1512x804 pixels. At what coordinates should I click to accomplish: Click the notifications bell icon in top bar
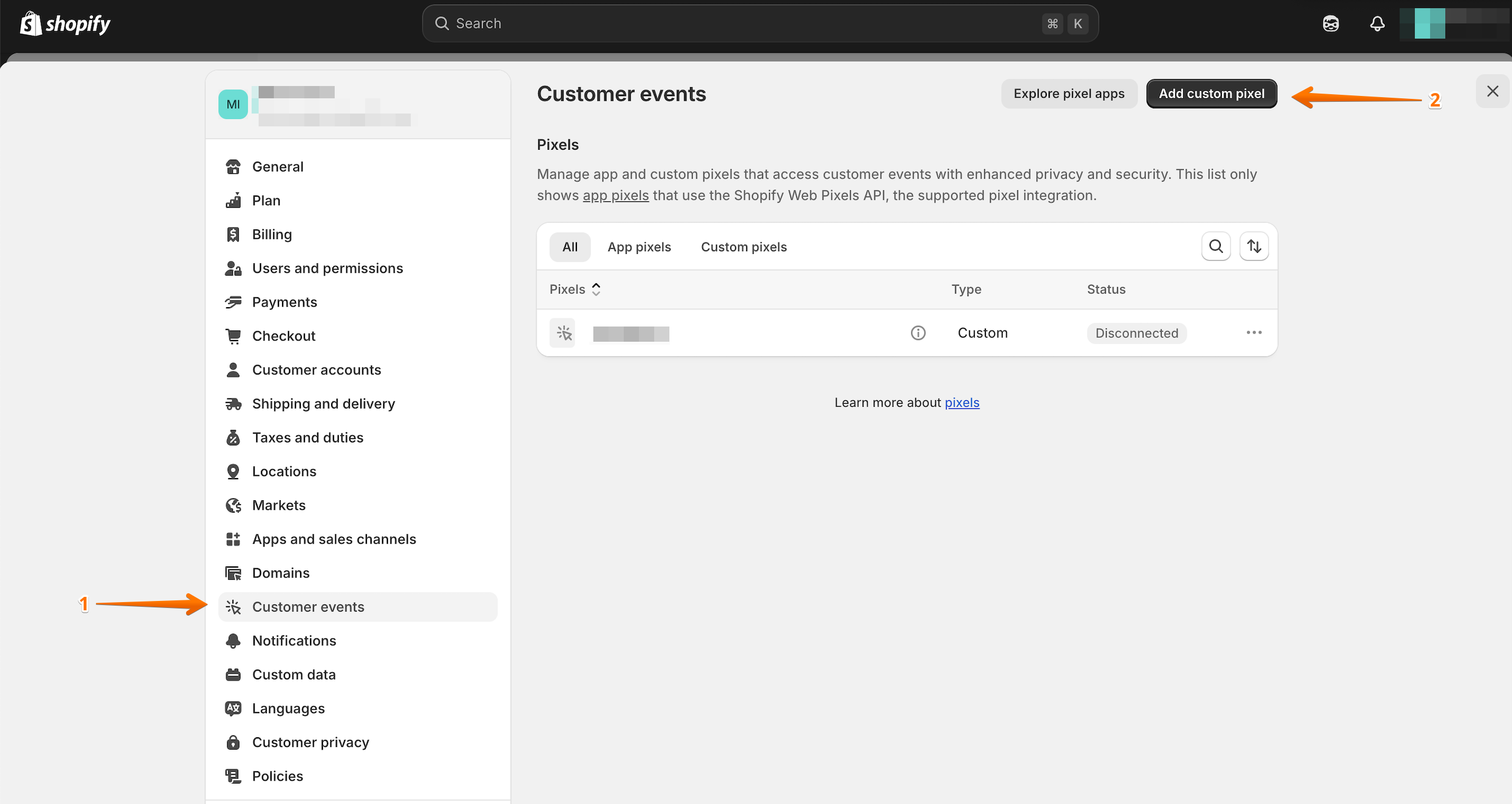(x=1377, y=23)
